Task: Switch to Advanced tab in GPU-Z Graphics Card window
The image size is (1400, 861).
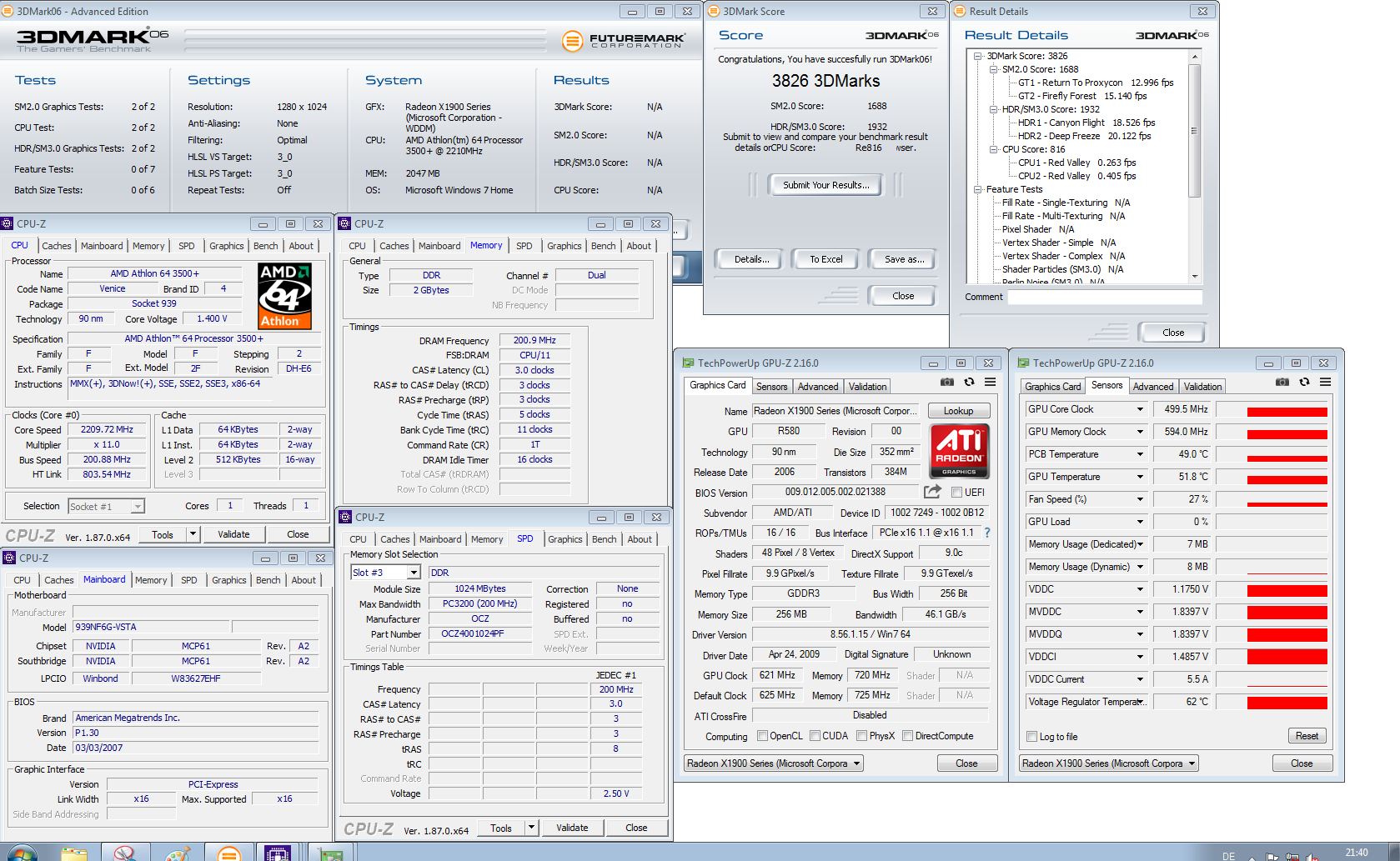Action: click(x=817, y=387)
